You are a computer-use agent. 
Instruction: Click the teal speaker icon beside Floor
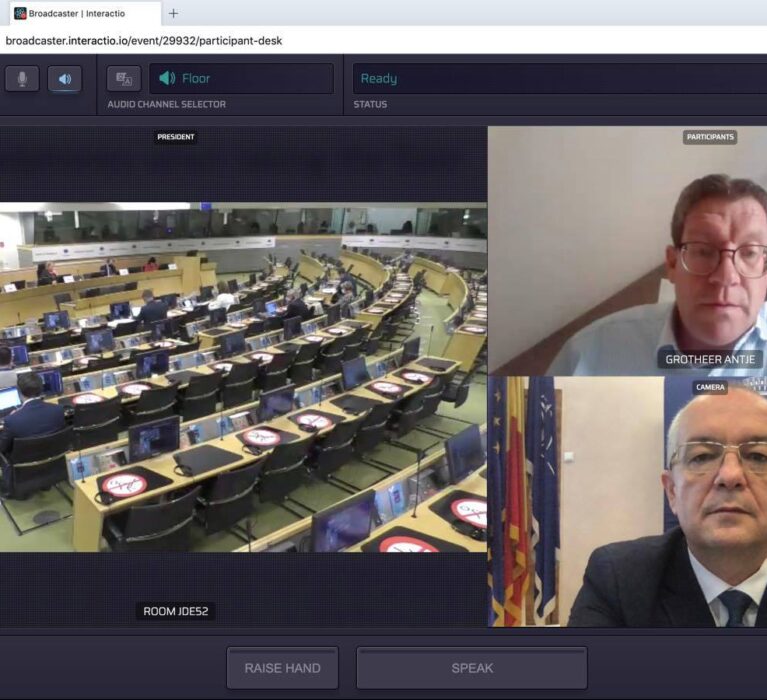[x=167, y=79]
